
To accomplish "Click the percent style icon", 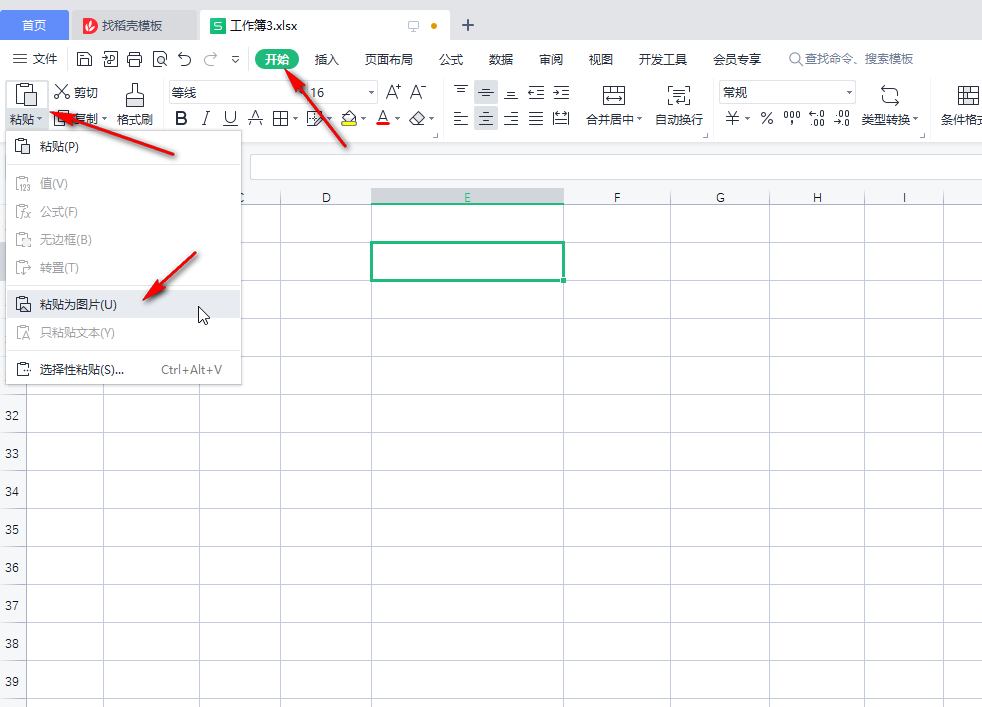I will click(x=767, y=119).
